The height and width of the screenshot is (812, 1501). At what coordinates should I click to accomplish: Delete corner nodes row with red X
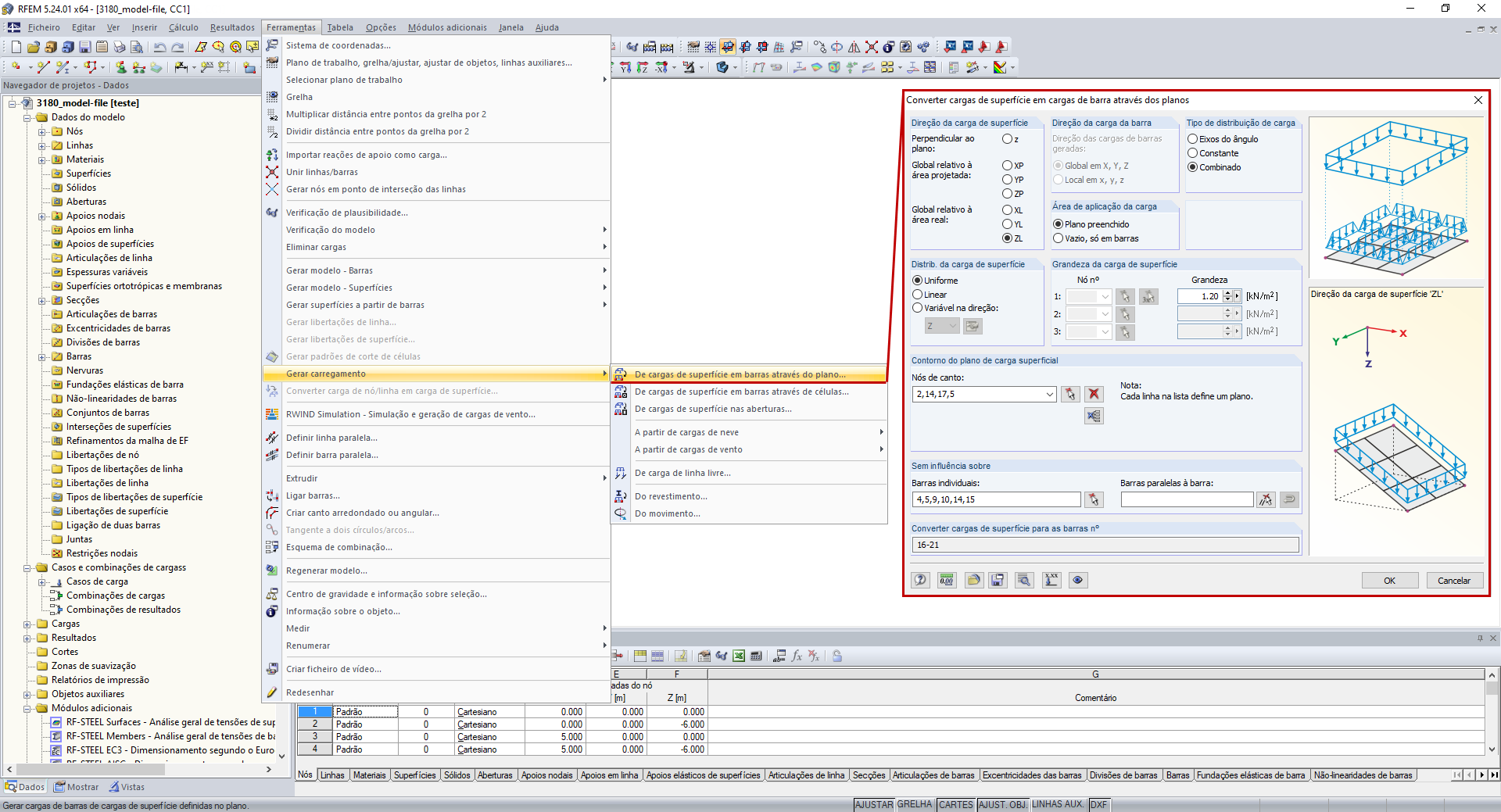(x=1094, y=395)
